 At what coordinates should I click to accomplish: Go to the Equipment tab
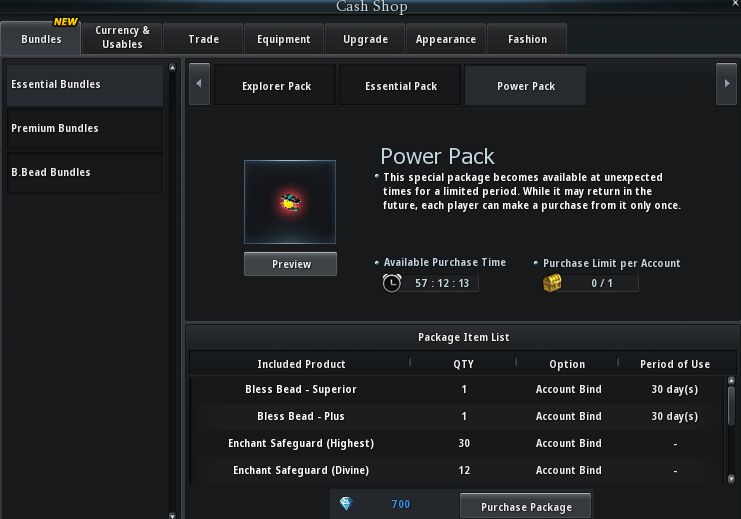tap(283, 40)
